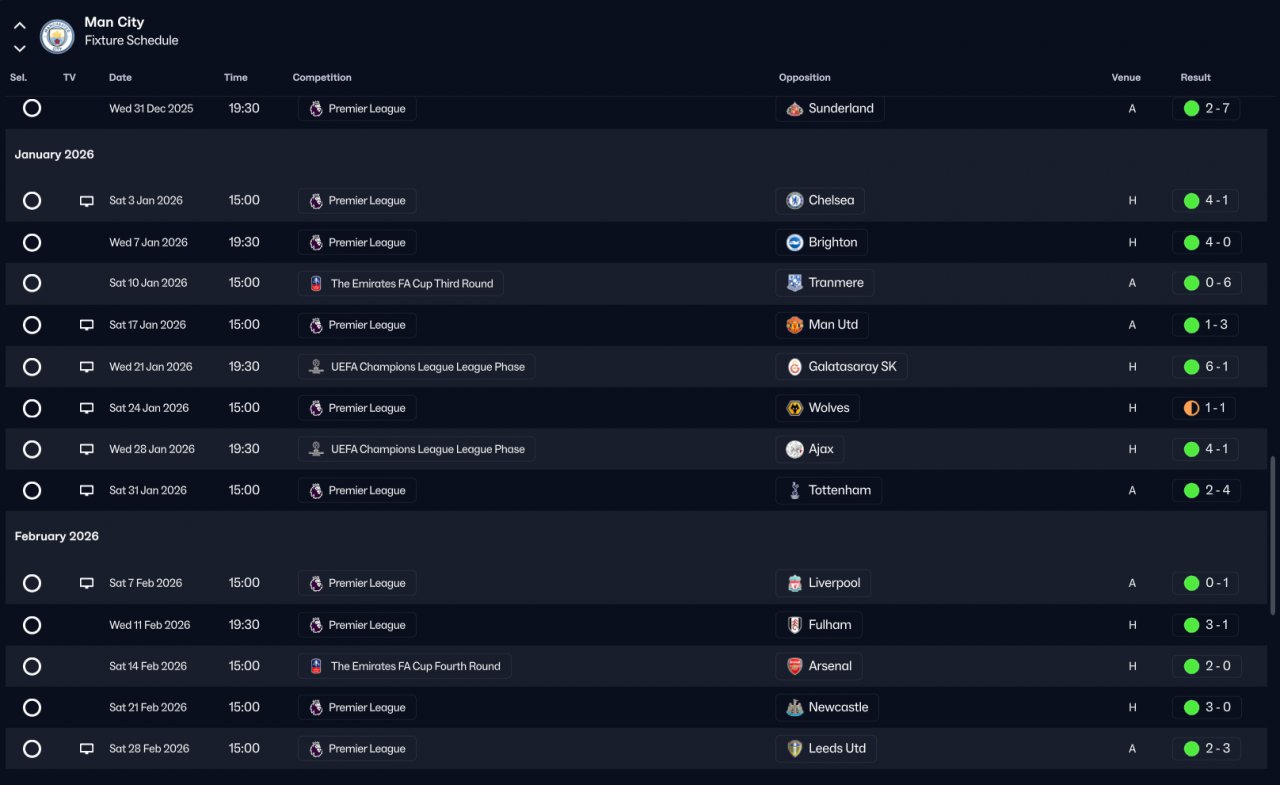Click the Chelsea club badge icon

pos(794,200)
